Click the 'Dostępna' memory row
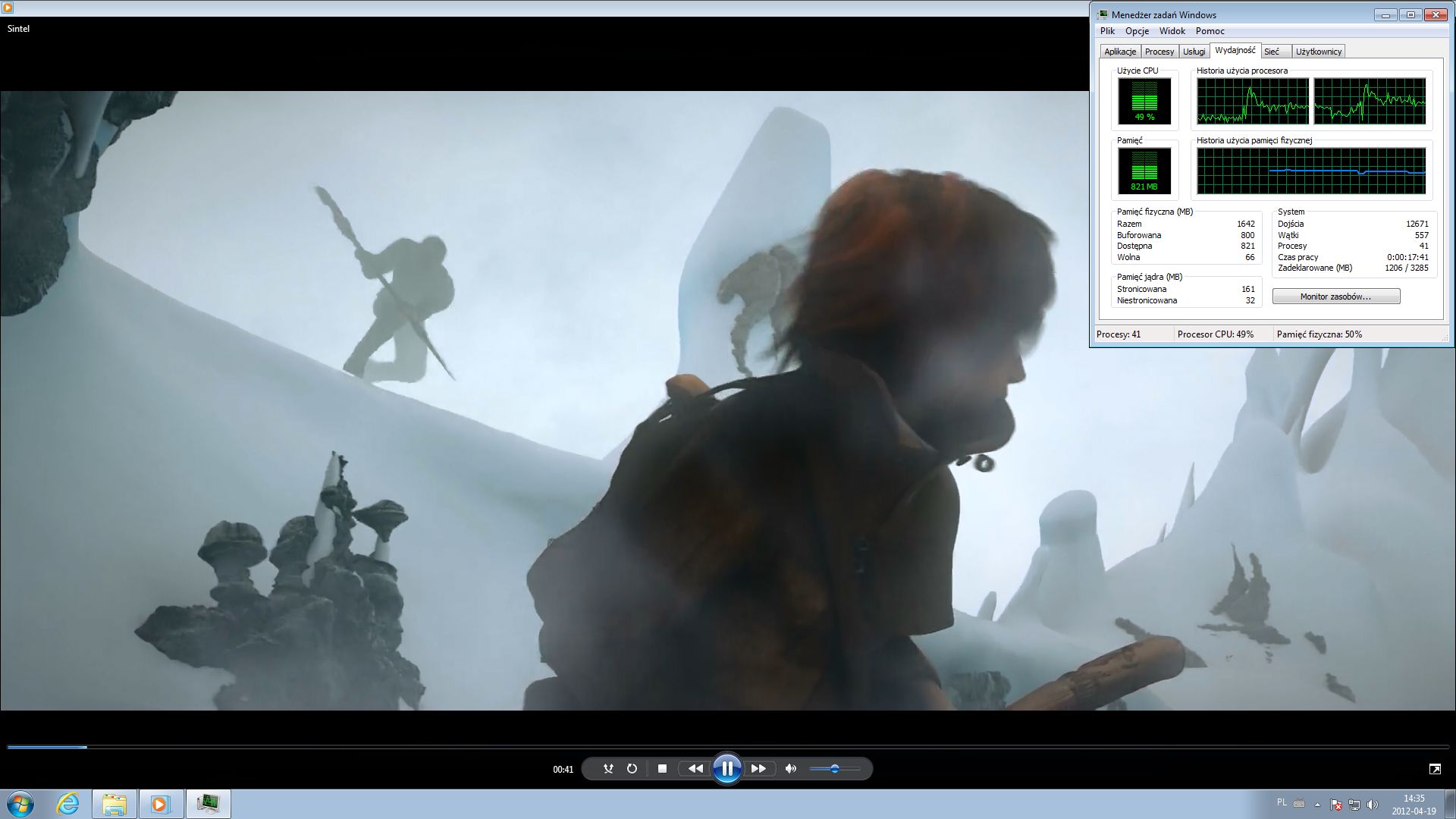The height and width of the screenshot is (819, 1456). coord(1185,246)
